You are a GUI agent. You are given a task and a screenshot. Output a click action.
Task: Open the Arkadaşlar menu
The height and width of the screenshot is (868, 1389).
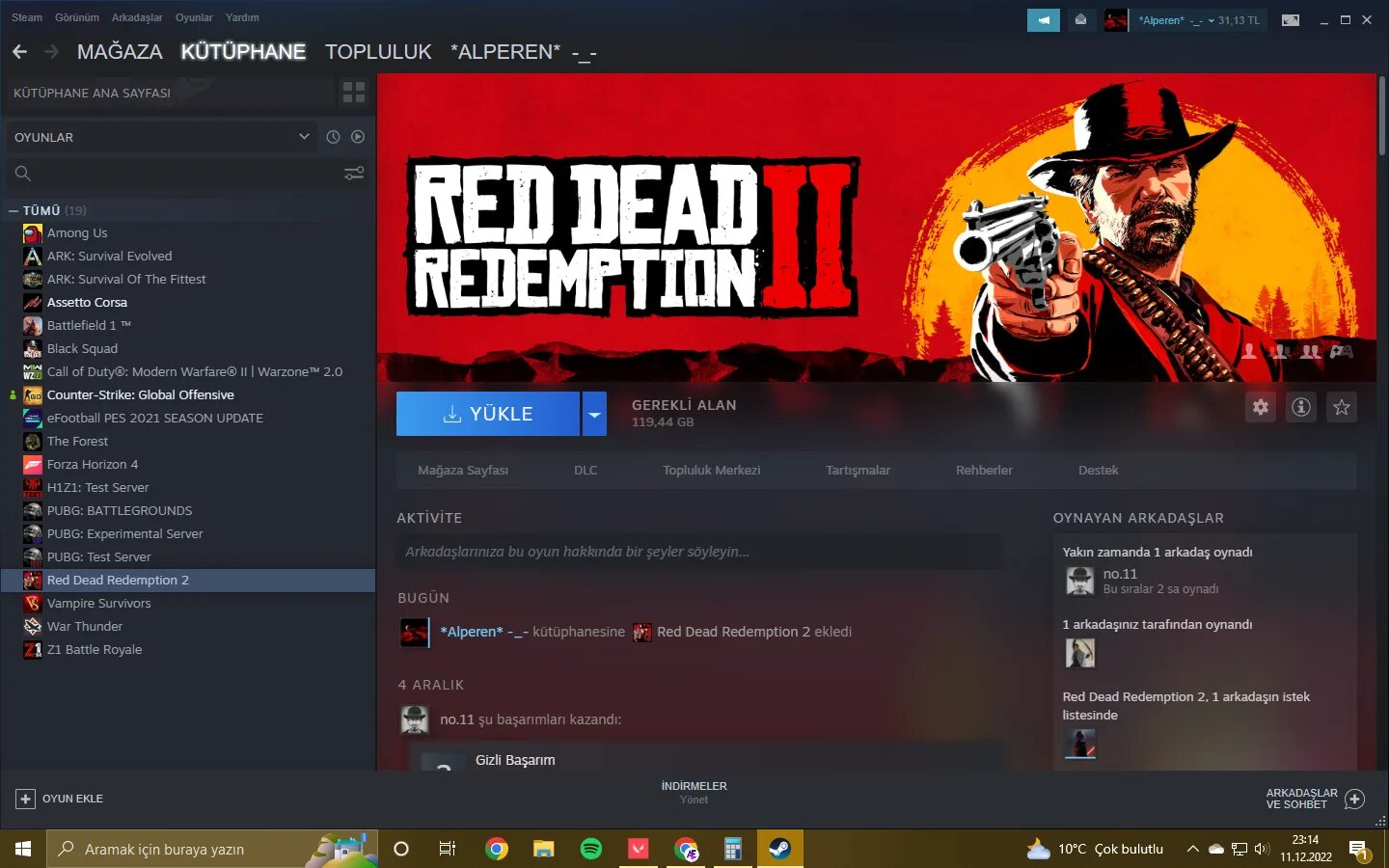coord(137,17)
